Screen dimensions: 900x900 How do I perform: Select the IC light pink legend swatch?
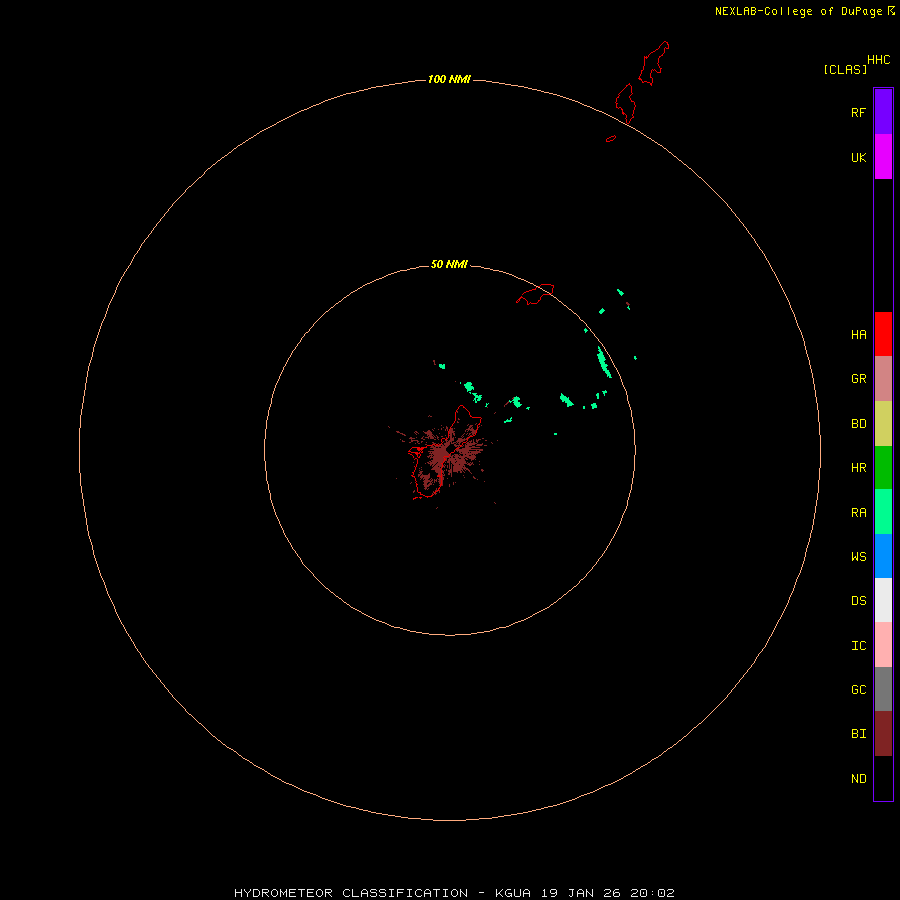click(883, 645)
